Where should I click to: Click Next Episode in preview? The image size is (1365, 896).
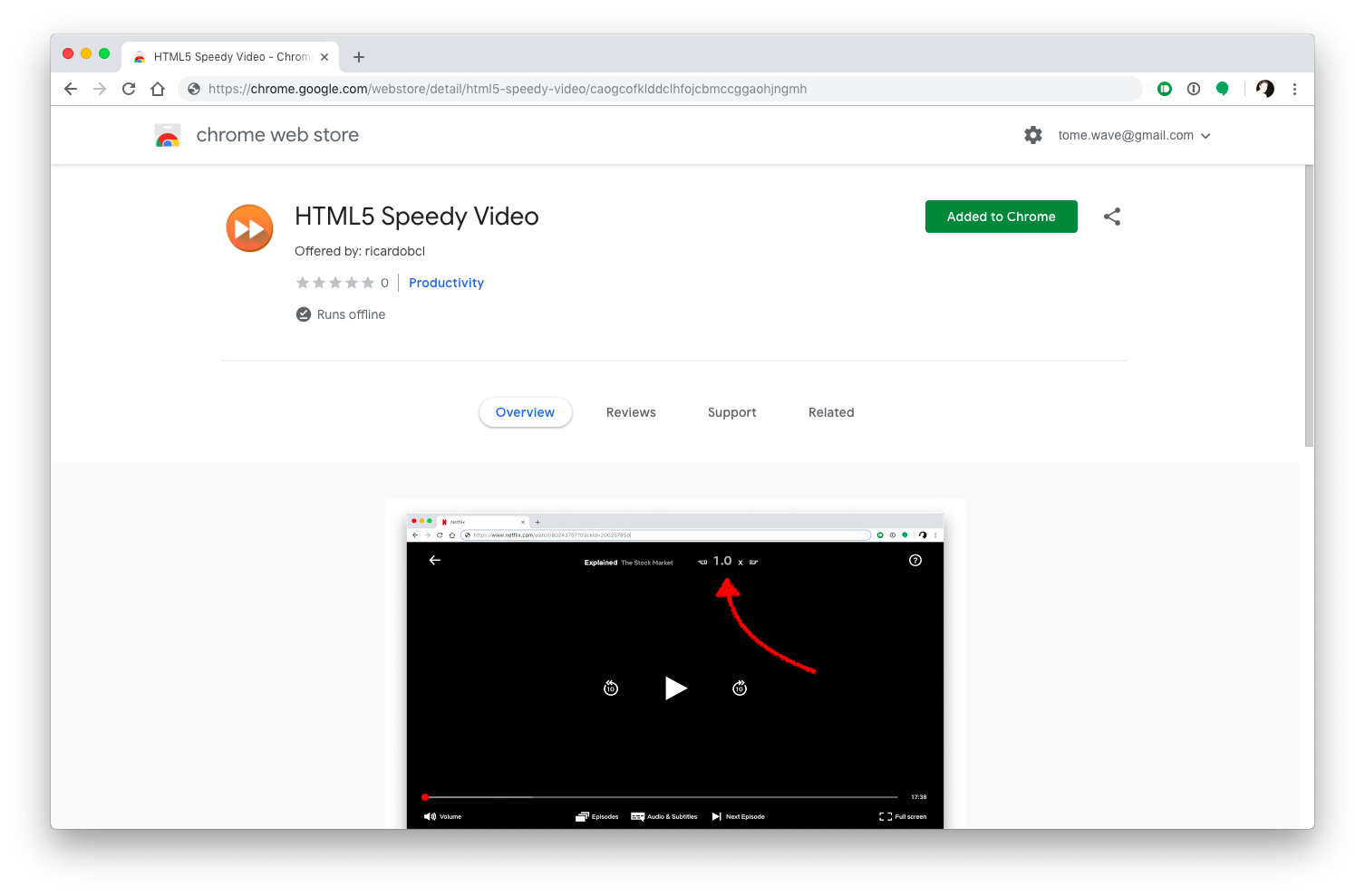pyautogui.click(x=739, y=816)
